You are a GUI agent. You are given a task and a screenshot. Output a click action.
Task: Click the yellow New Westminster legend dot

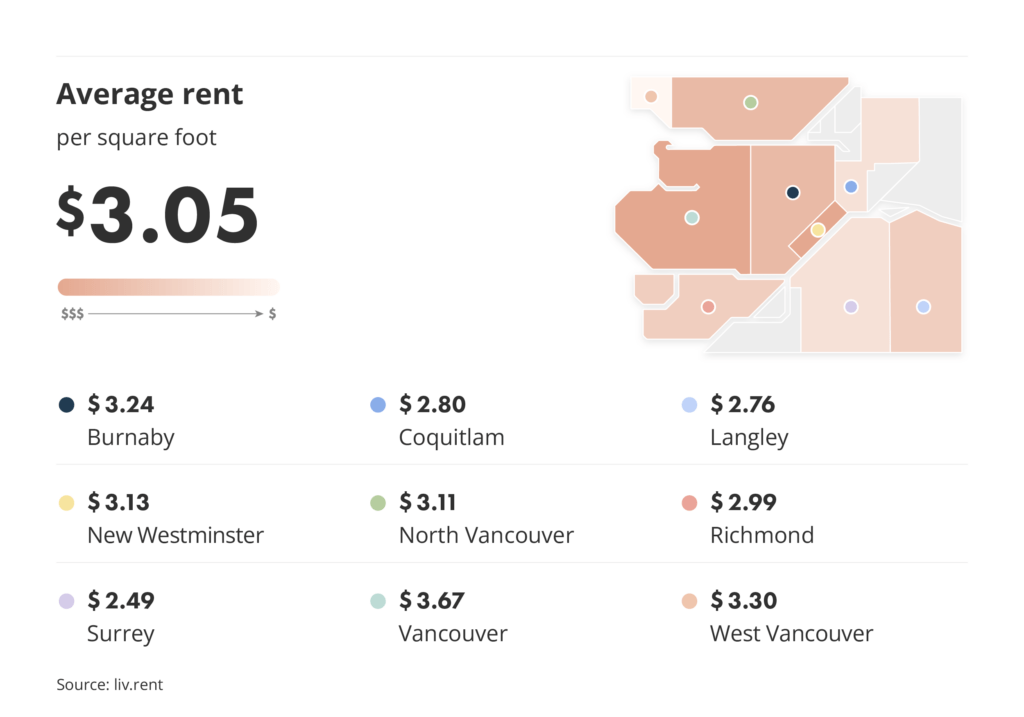[67, 503]
